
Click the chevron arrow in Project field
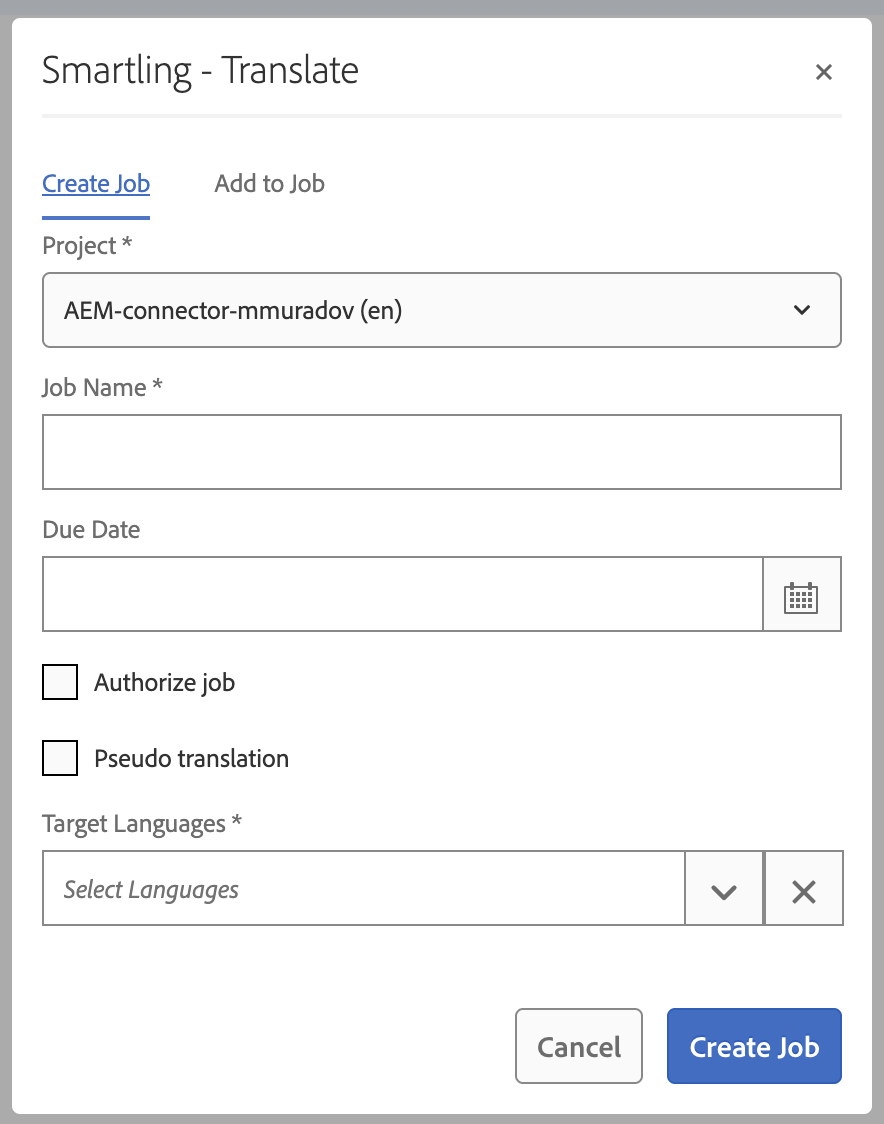[x=801, y=310]
